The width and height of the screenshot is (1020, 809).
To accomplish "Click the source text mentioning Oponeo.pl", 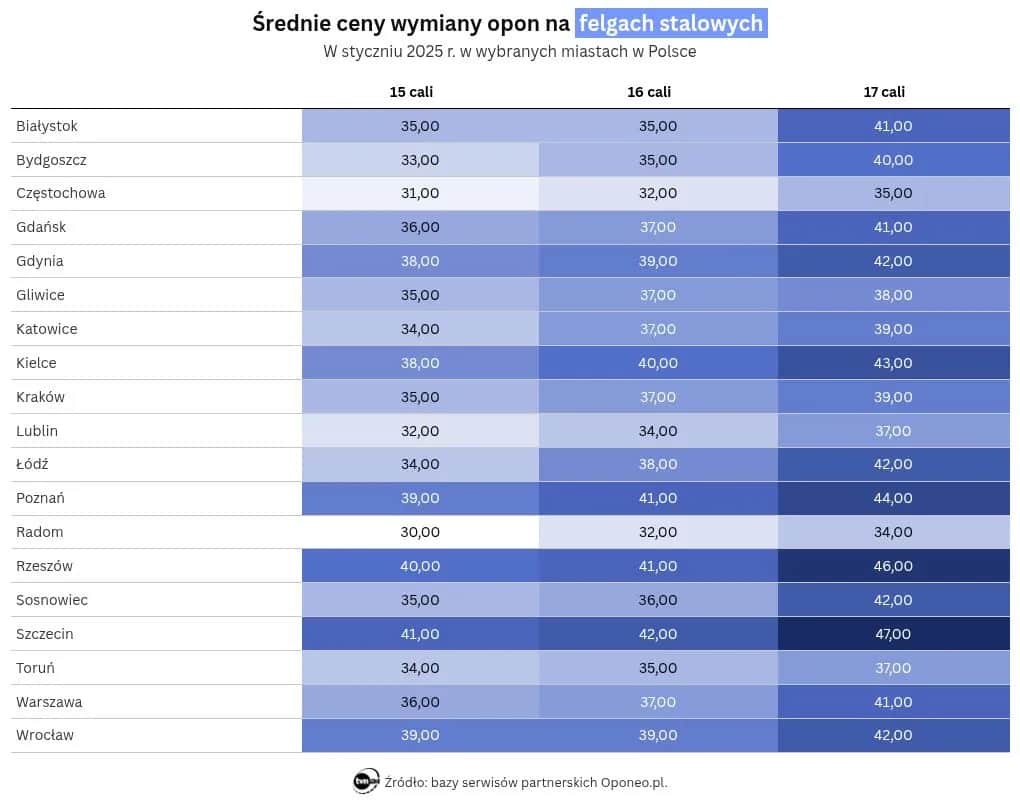I will coord(526,782).
